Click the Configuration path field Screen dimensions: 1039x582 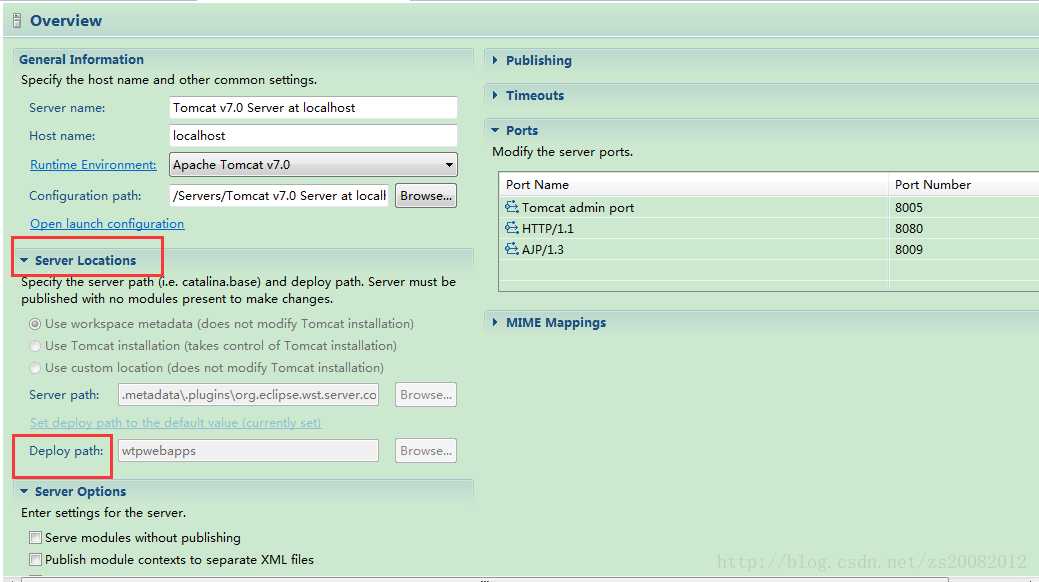click(x=279, y=196)
